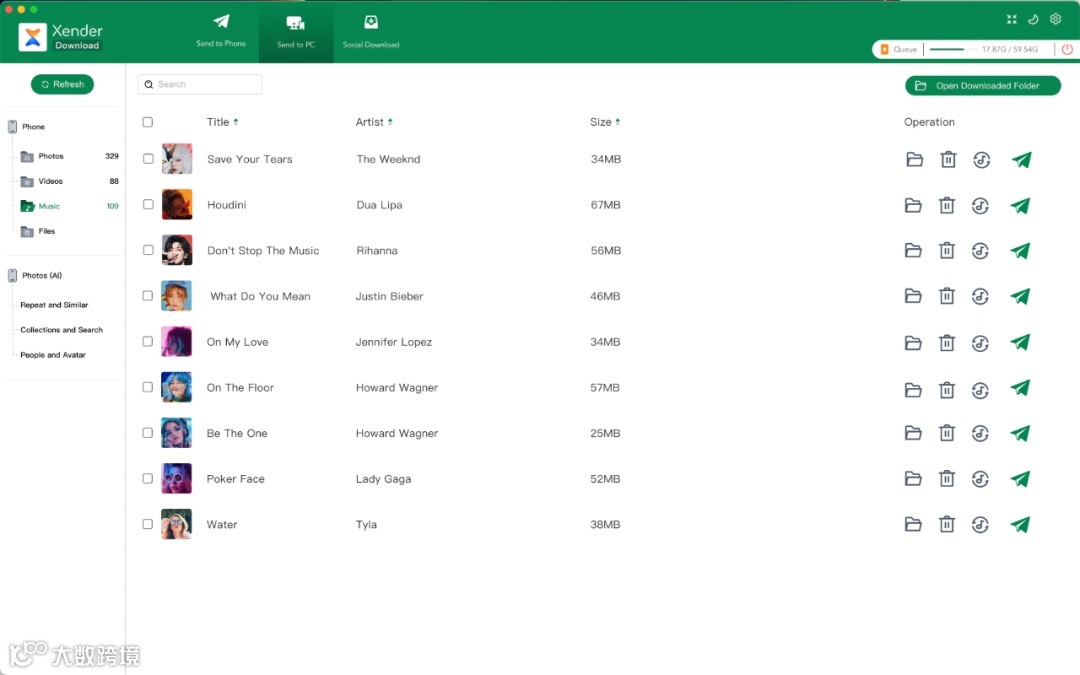
Task: Open Repeat and Similar section
Action: 54,304
